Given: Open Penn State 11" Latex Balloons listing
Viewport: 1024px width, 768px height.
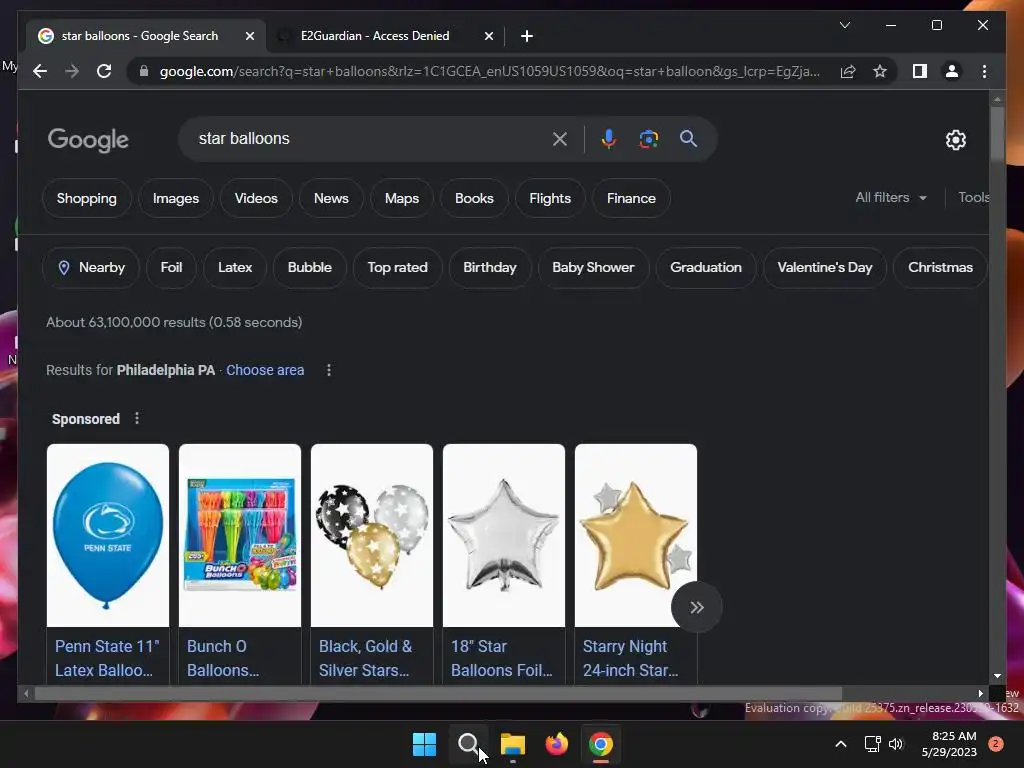Looking at the screenshot, I should click(107, 658).
